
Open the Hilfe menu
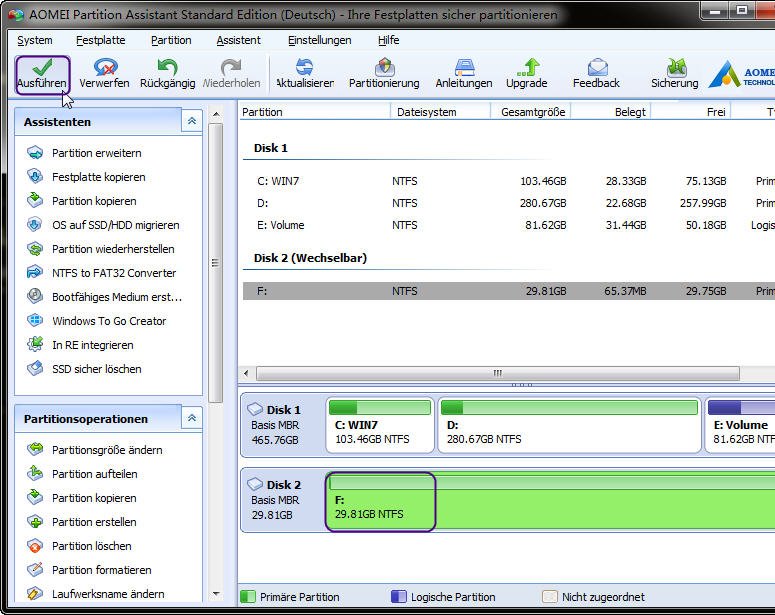388,40
